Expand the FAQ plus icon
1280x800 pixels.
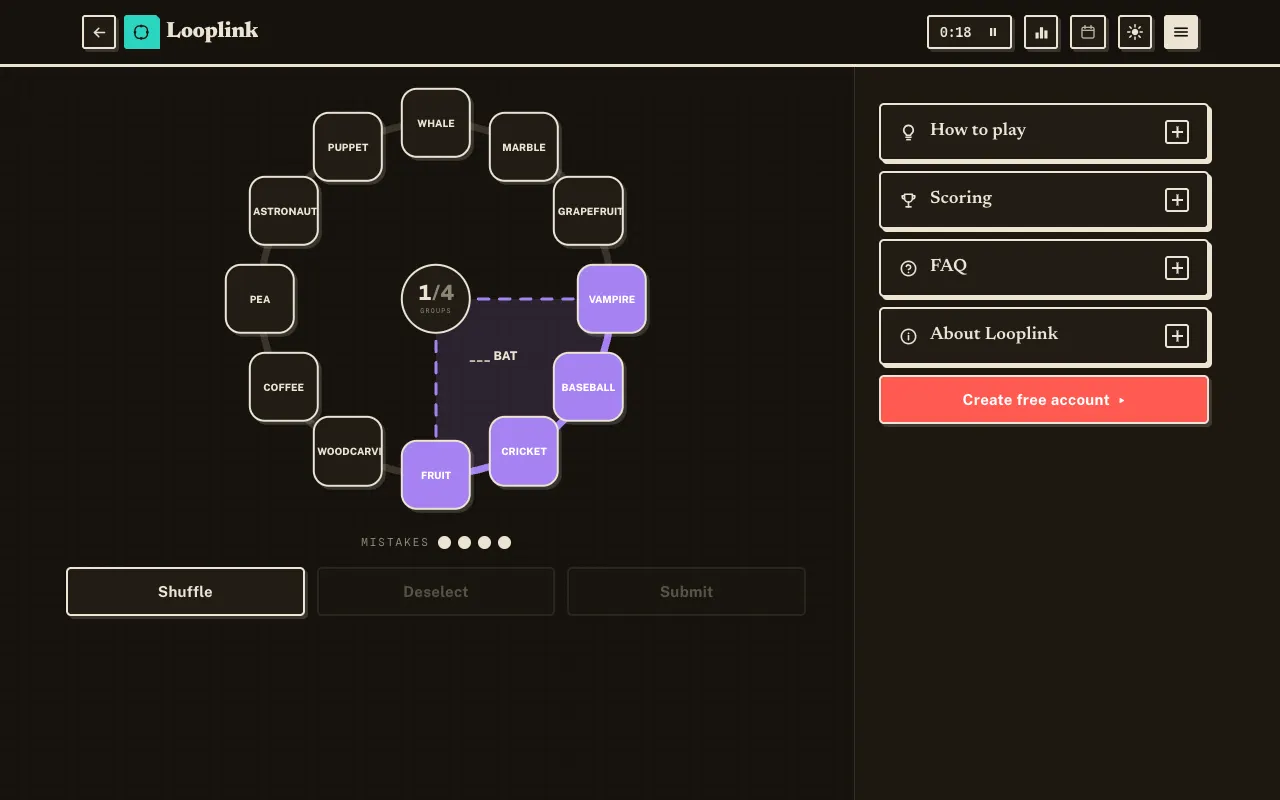(x=1177, y=268)
